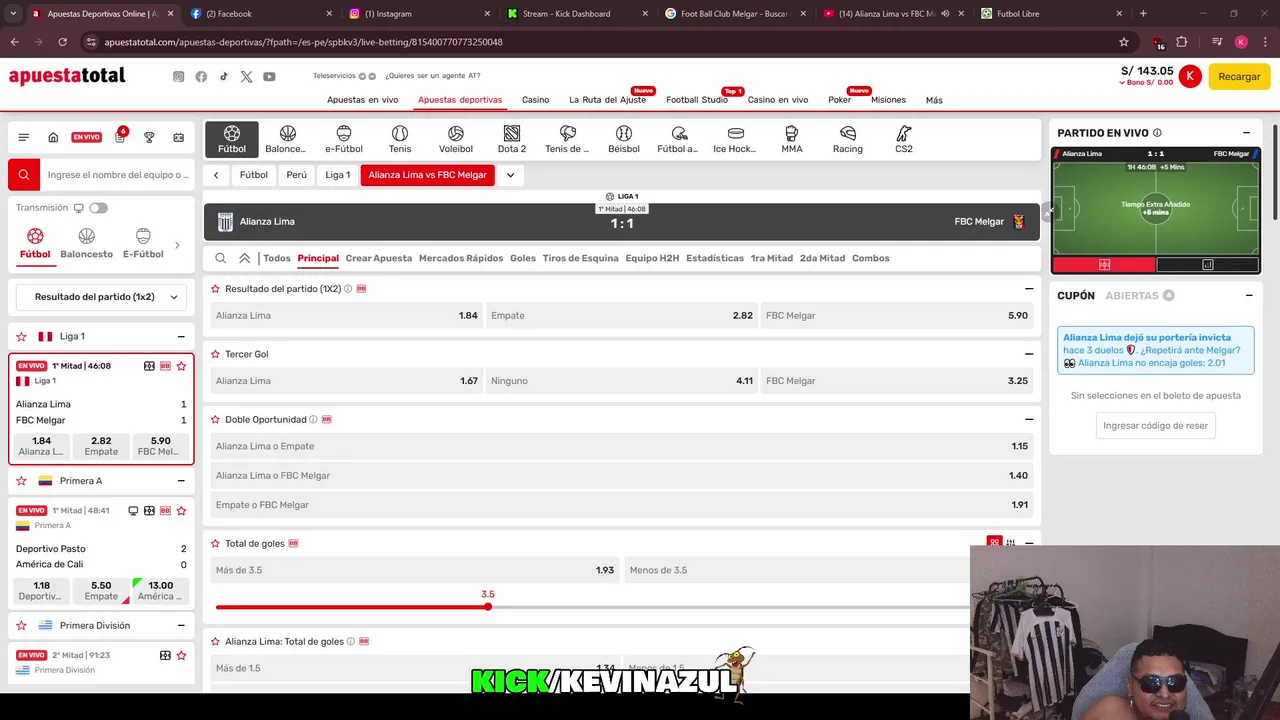The height and width of the screenshot is (720, 1280).
Task: Favorite the Deportivo Pasto match card star
Action: 181,511
